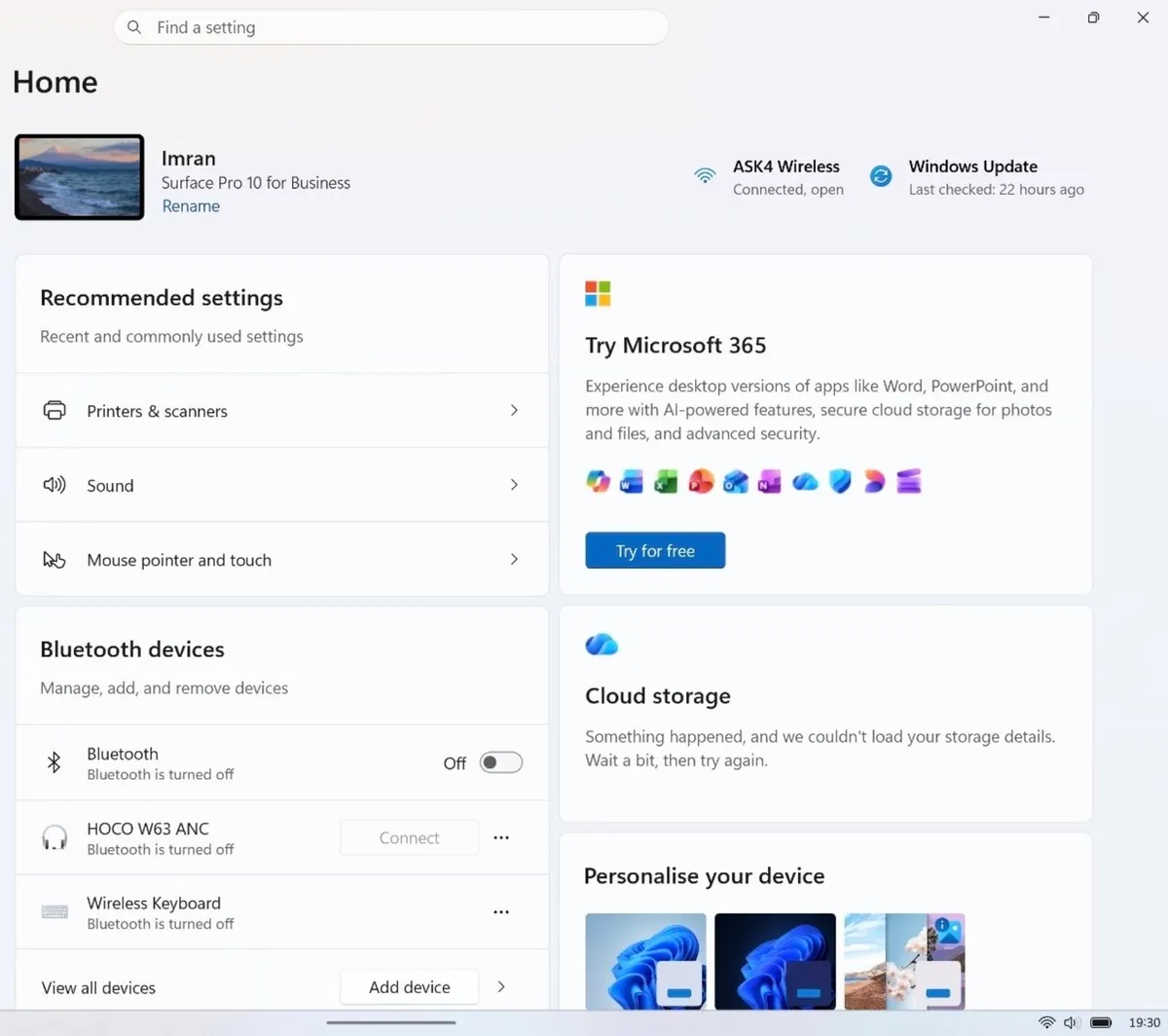1168x1036 pixels.
Task: Click the PowerPoint app icon
Action: pos(701,481)
